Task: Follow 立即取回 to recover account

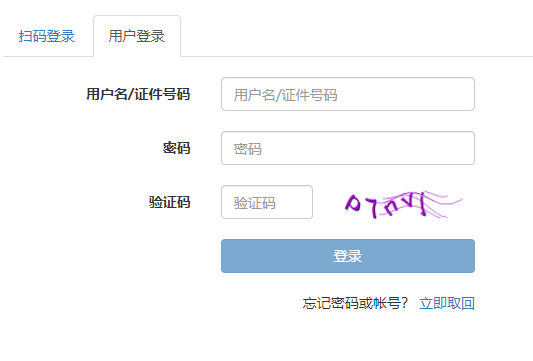Action: point(447,303)
